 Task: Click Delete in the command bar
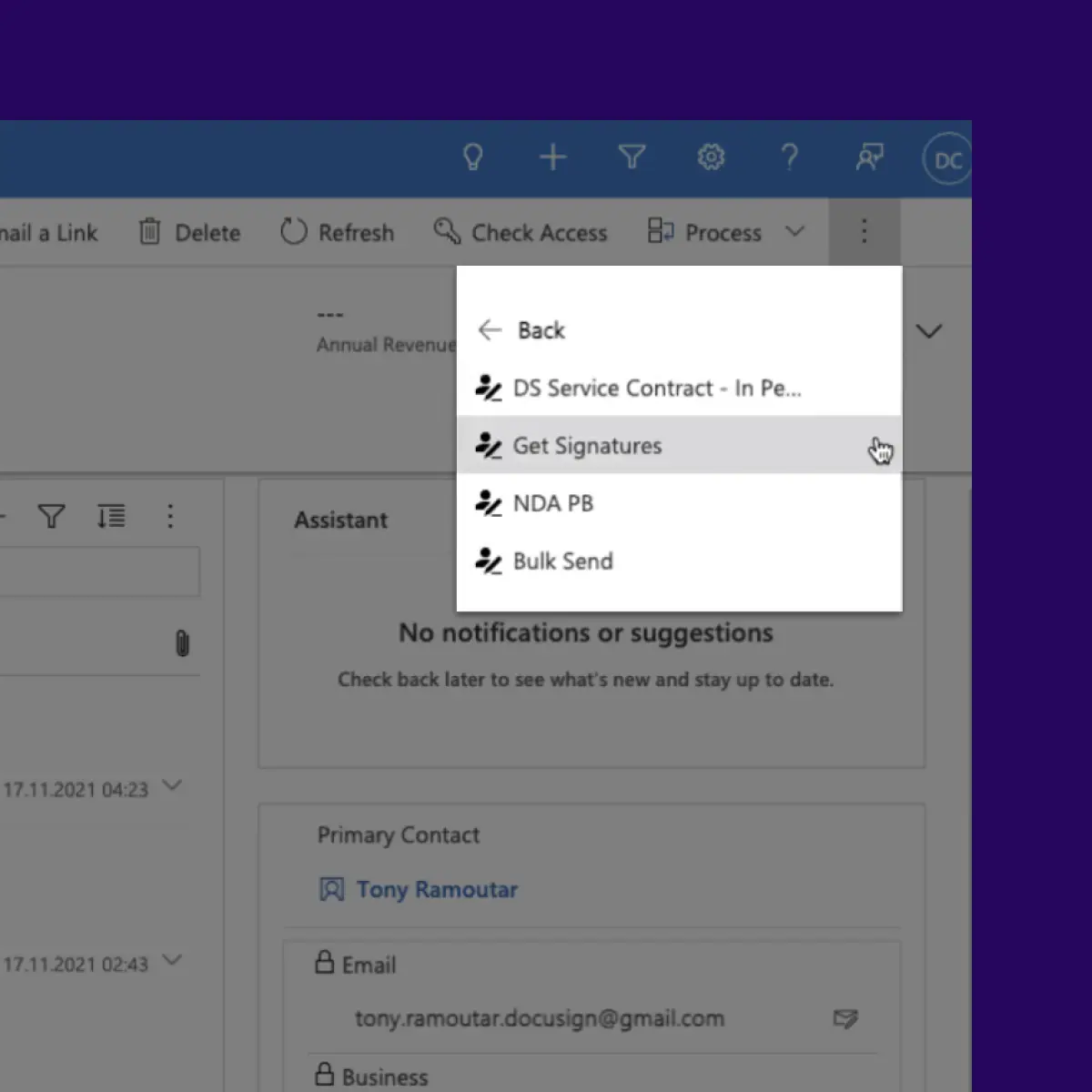189,232
